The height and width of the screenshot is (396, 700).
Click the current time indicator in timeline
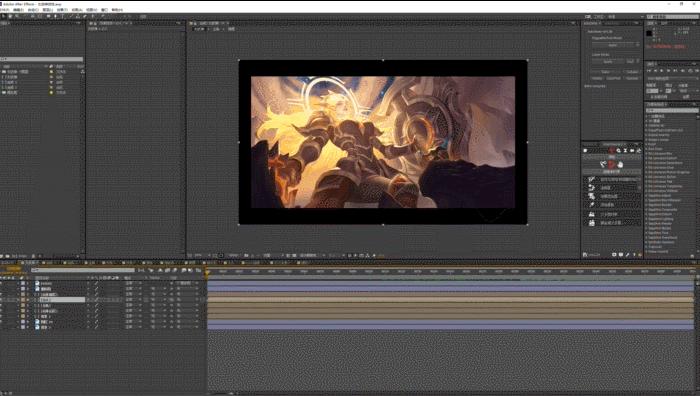pyautogui.click(x=207, y=272)
